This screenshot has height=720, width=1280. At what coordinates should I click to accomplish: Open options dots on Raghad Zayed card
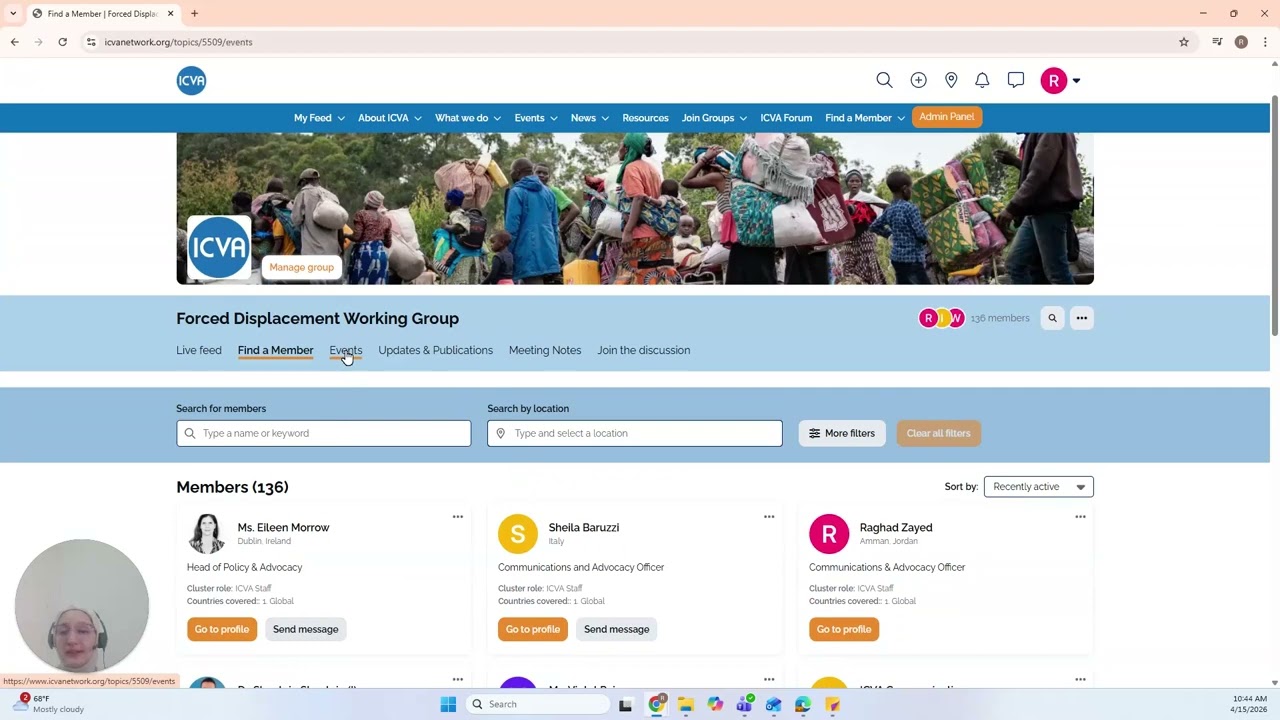1080,517
